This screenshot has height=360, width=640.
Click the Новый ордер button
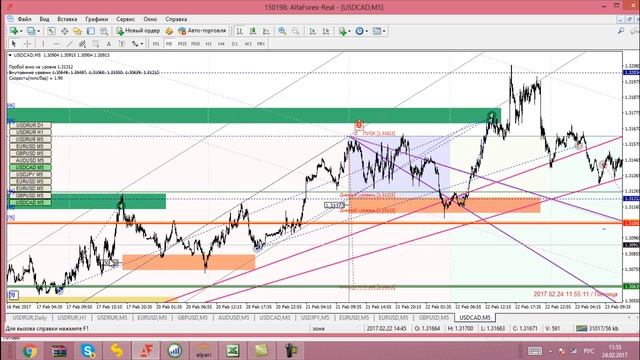(x=138, y=31)
